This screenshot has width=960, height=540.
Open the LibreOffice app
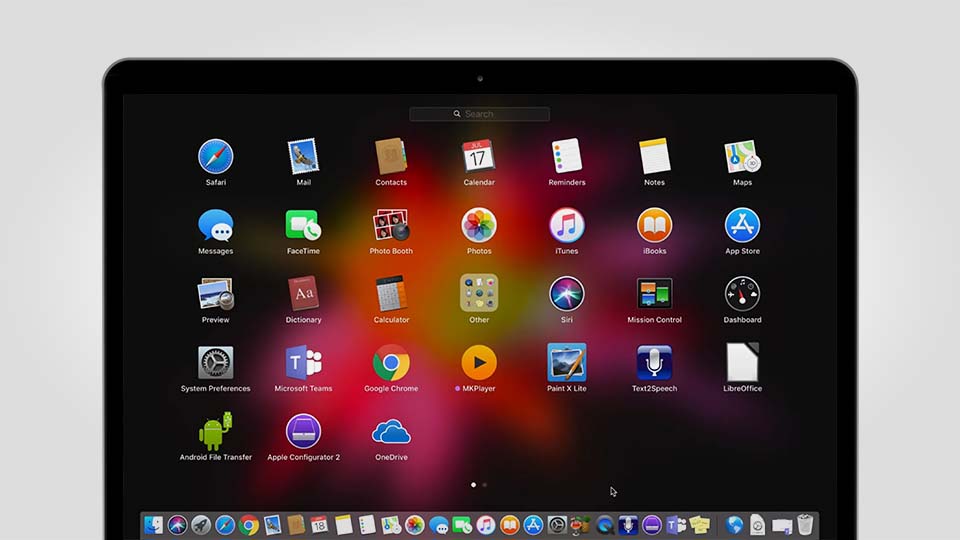click(x=742, y=362)
